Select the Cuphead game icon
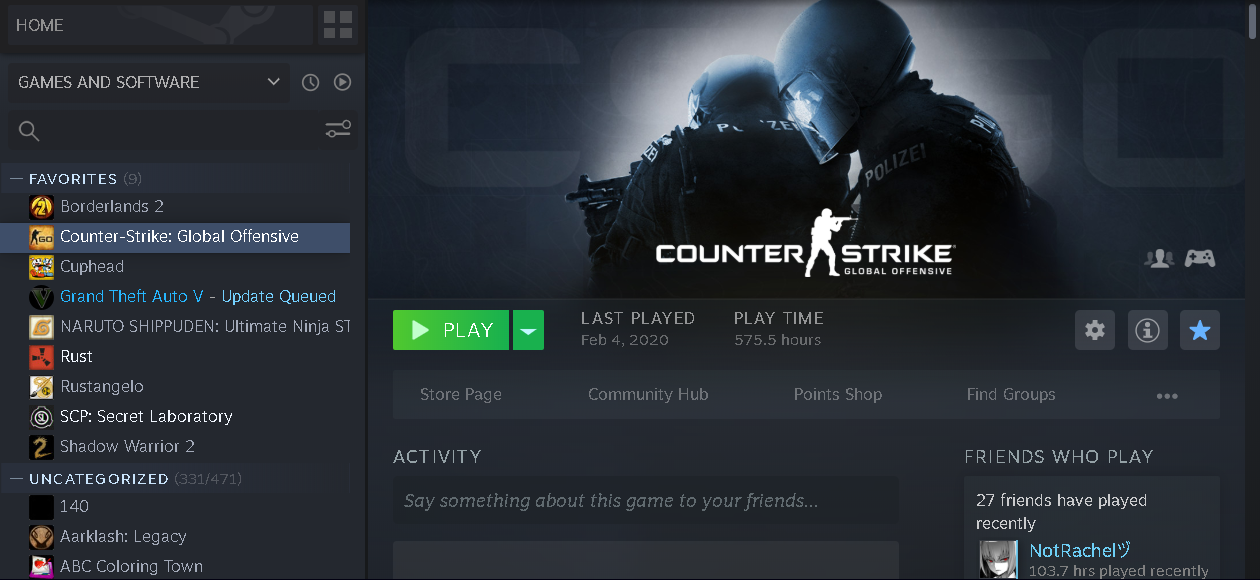1260x580 pixels. tap(41, 267)
